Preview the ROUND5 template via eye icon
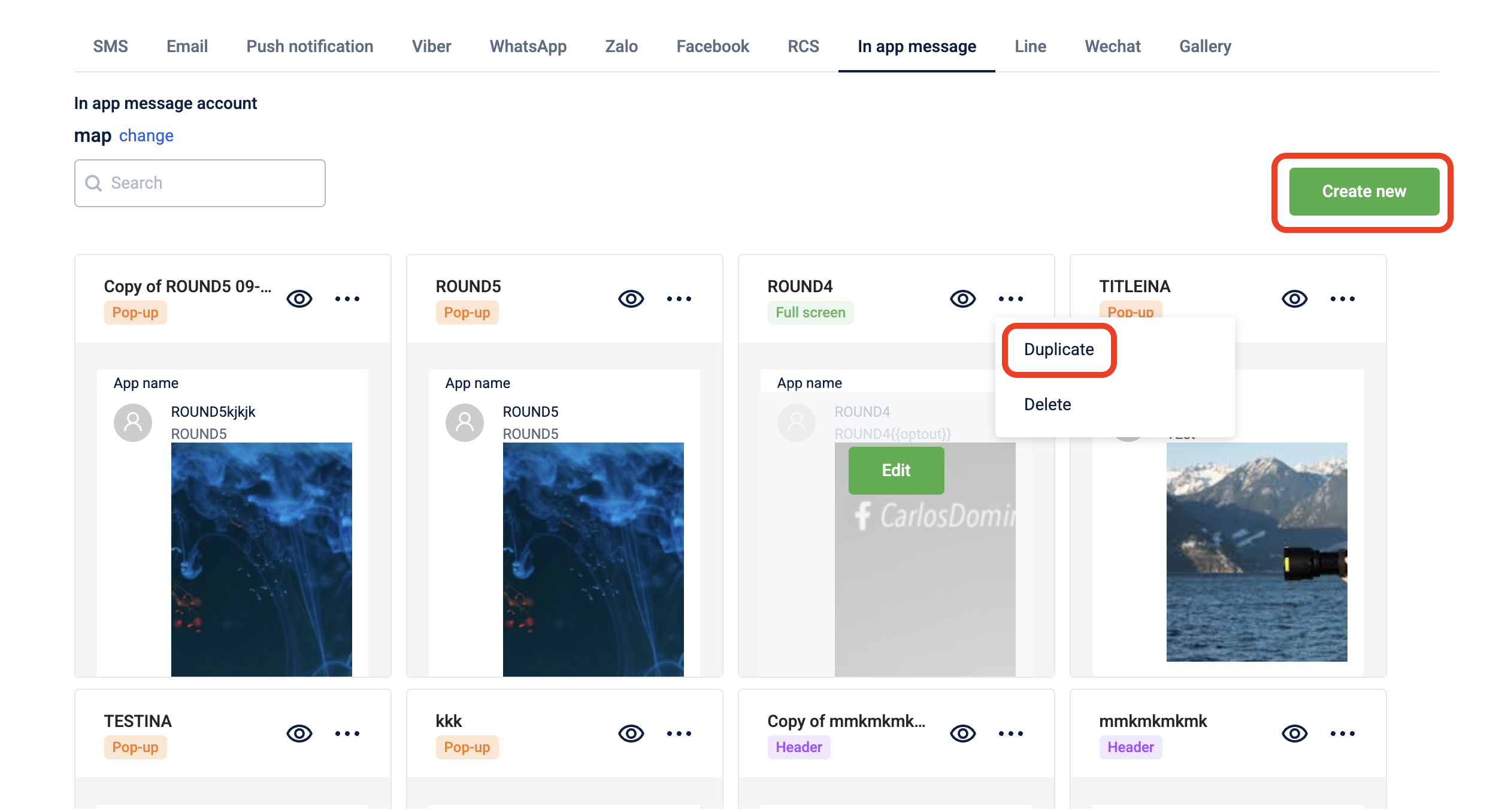This screenshot has width=1508, height=812. pos(631,298)
